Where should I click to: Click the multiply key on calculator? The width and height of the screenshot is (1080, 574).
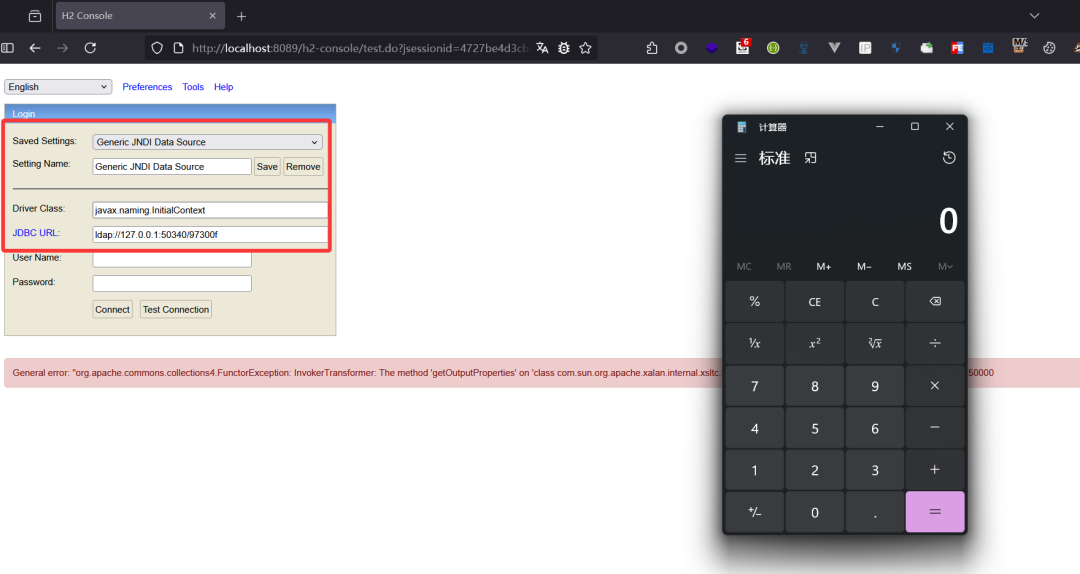tap(935, 386)
